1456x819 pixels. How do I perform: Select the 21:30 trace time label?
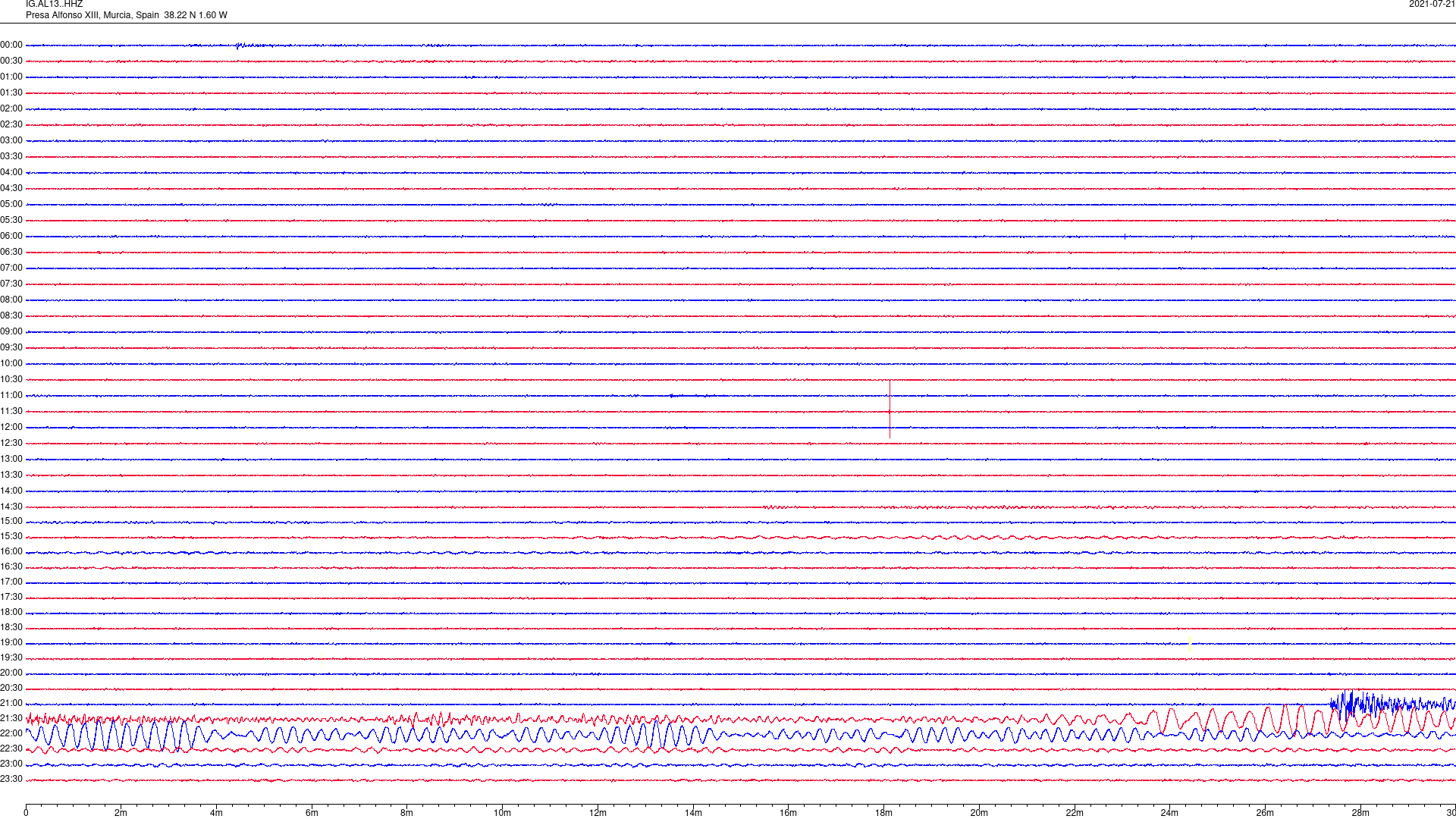tap(11, 719)
